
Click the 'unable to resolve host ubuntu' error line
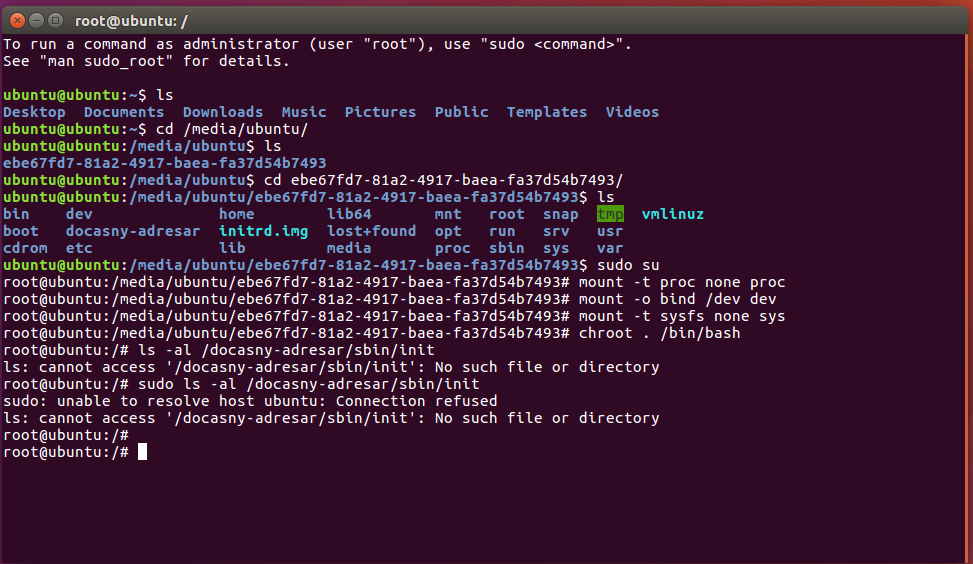coord(250,401)
